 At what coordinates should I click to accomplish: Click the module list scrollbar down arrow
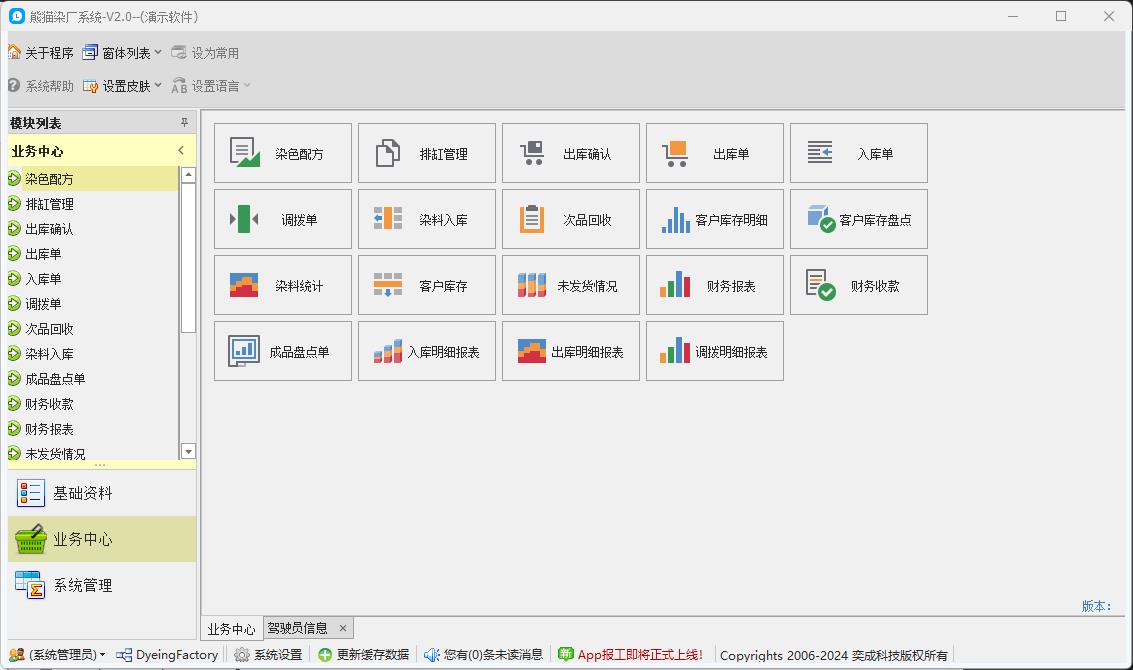point(188,451)
